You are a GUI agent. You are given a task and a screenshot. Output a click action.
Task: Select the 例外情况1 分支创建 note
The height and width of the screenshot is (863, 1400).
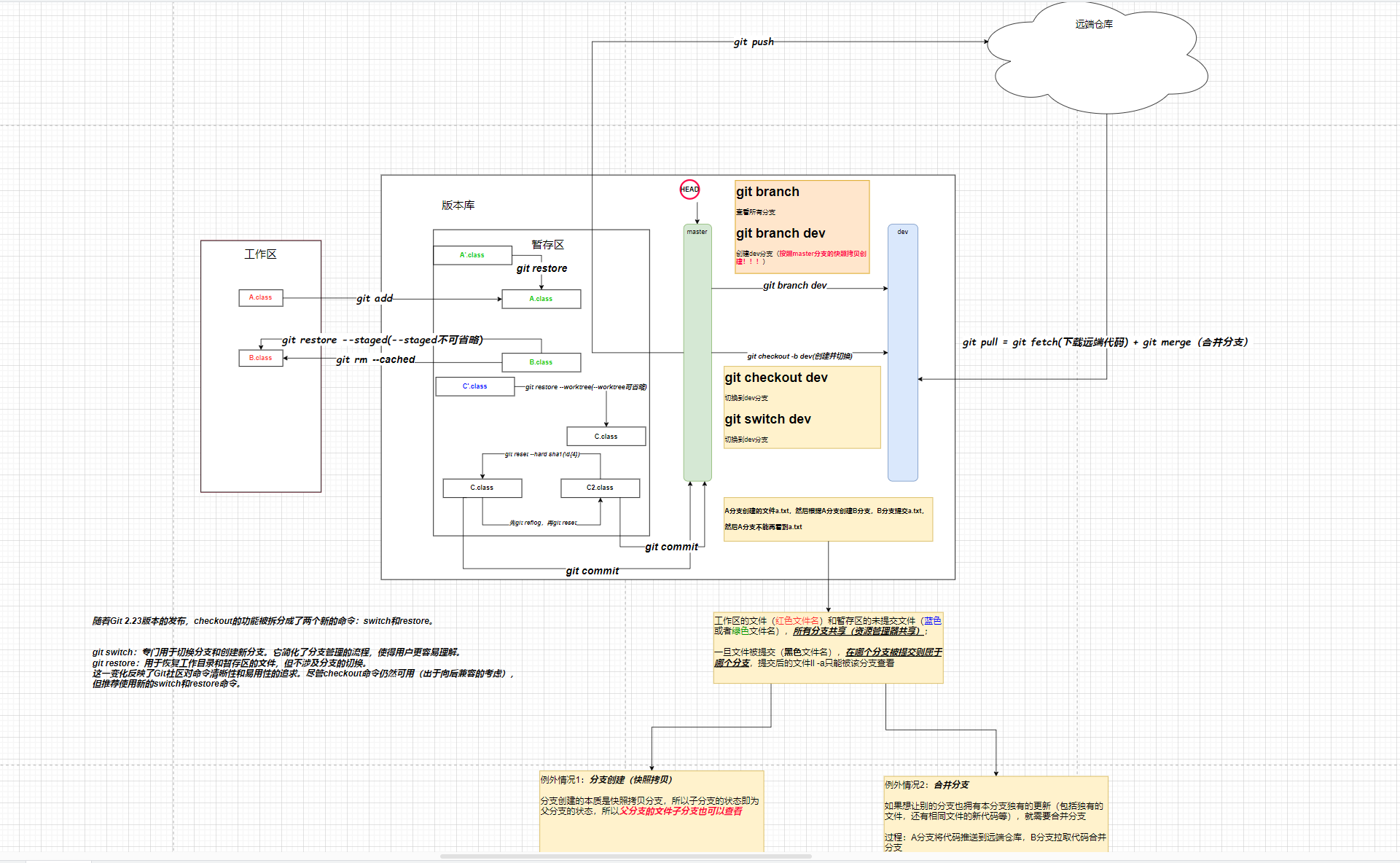click(652, 811)
